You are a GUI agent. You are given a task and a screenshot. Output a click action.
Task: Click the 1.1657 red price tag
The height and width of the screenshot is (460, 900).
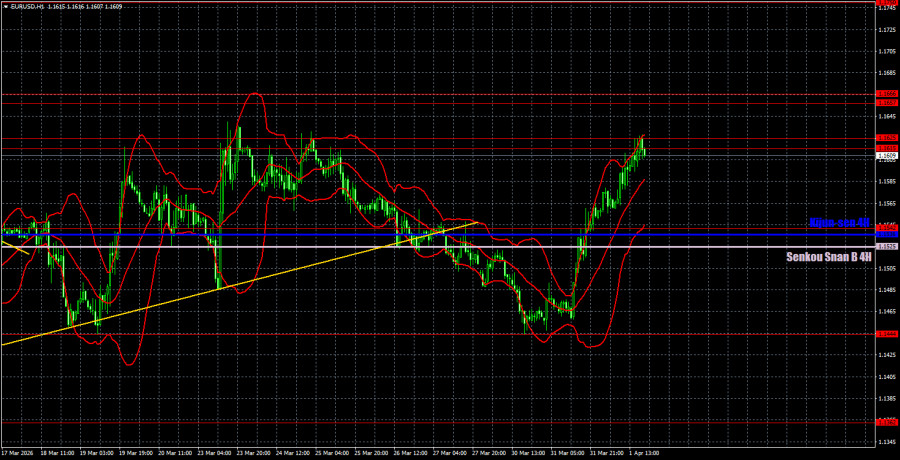click(887, 102)
